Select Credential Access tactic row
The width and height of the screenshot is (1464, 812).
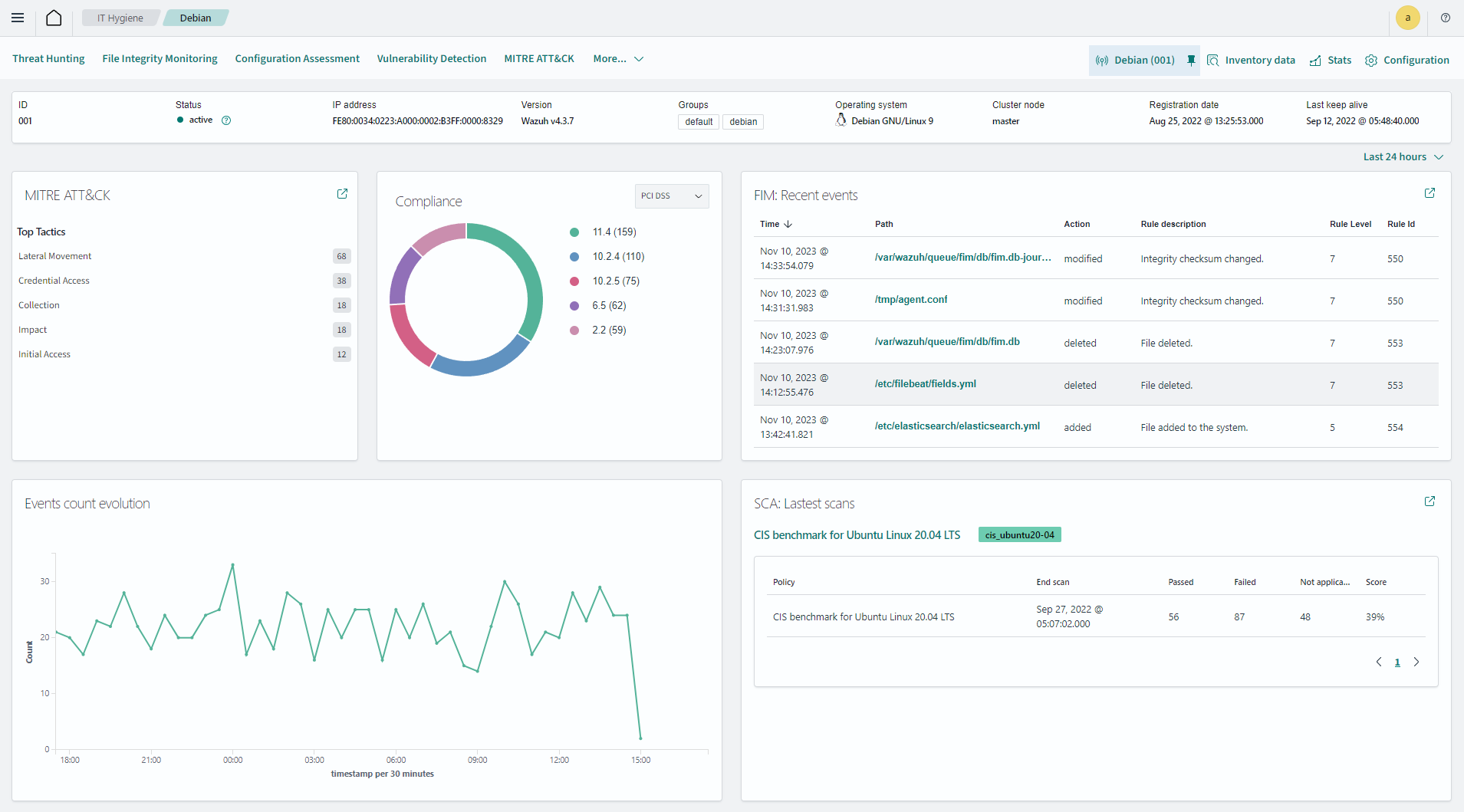click(184, 281)
